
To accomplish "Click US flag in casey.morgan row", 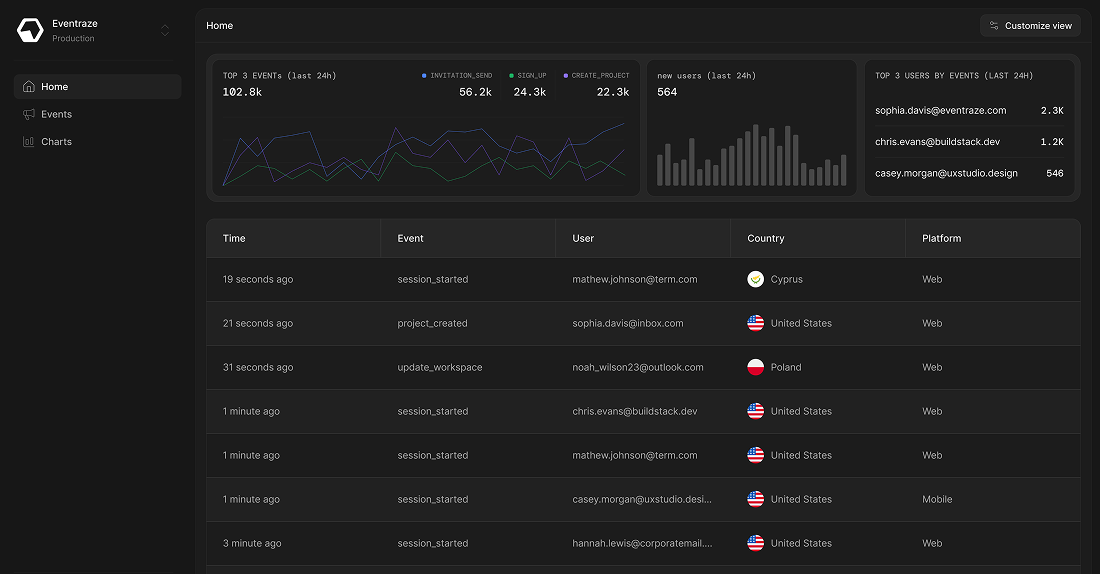I will click(x=756, y=499).
